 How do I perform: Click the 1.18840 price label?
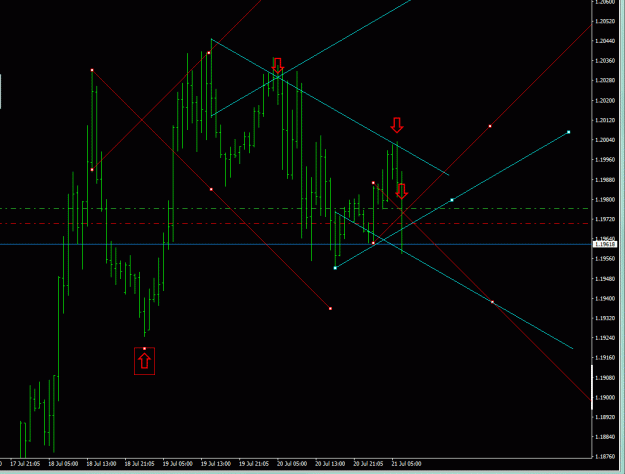[605, 437]
